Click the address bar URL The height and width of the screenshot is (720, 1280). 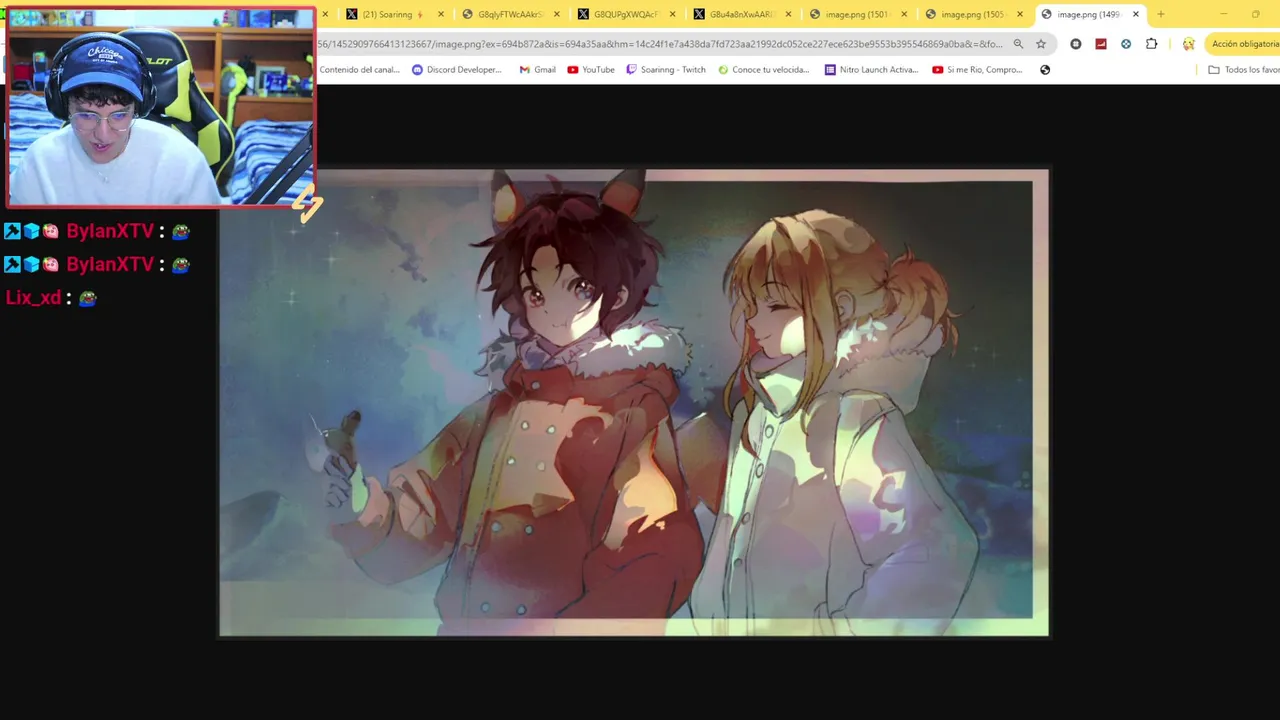tap(660, 44)
